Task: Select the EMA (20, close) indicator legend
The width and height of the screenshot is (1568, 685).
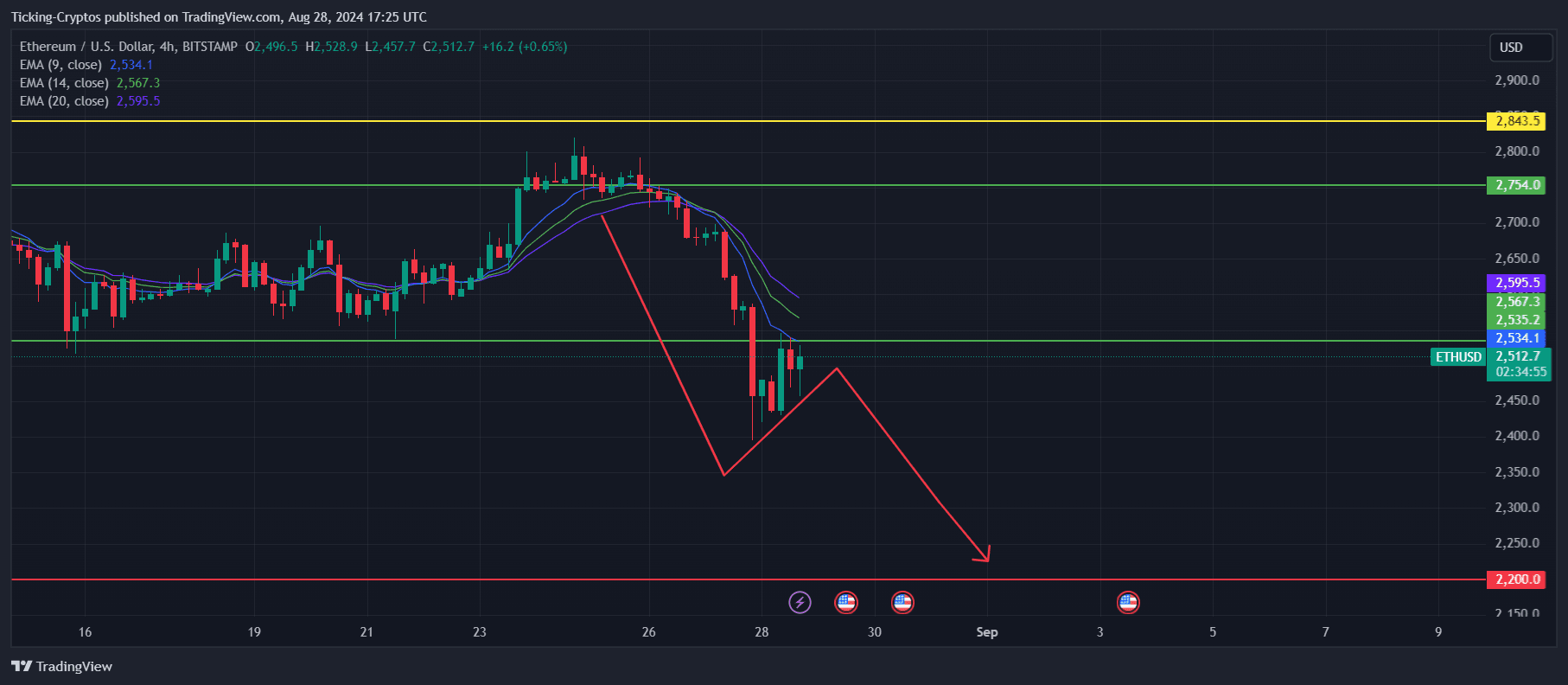Action: [x=89, y=101]
